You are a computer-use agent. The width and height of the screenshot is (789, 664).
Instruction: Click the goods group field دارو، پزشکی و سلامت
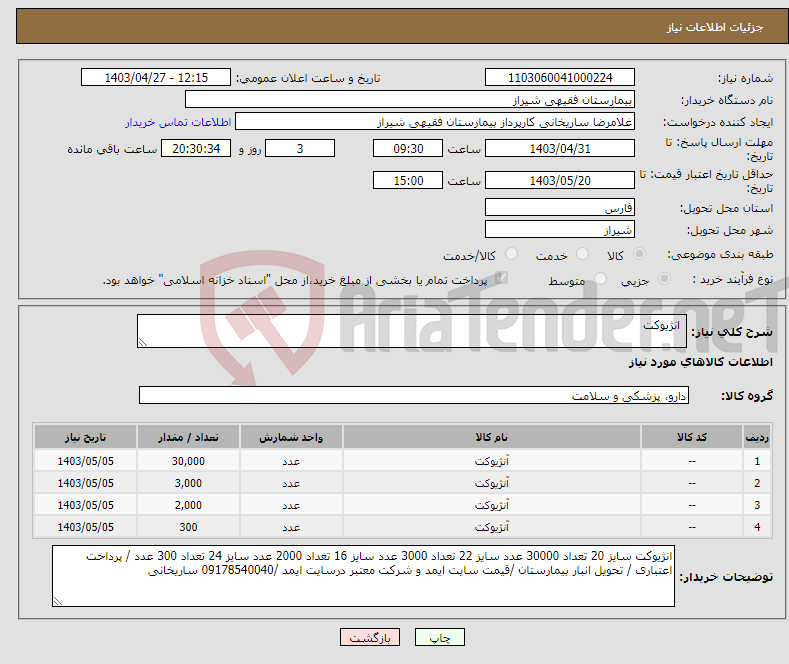click(414, 395)
